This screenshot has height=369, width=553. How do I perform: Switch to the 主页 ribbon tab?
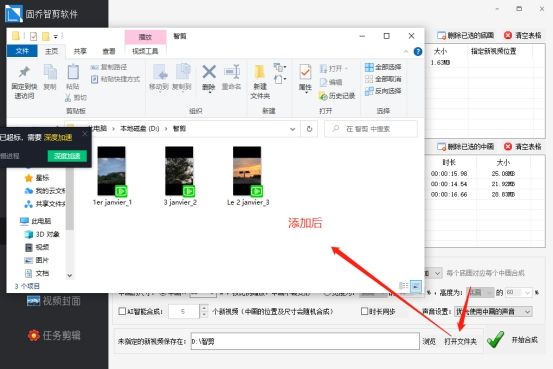tap(51, 51)
